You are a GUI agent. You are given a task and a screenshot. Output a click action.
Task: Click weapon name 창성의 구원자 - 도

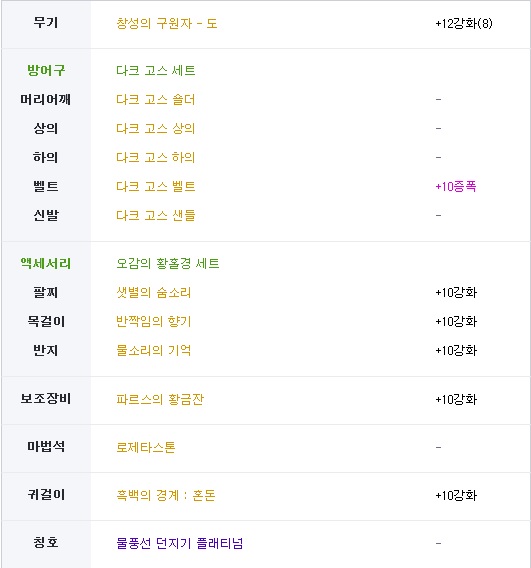pos(167,24)
